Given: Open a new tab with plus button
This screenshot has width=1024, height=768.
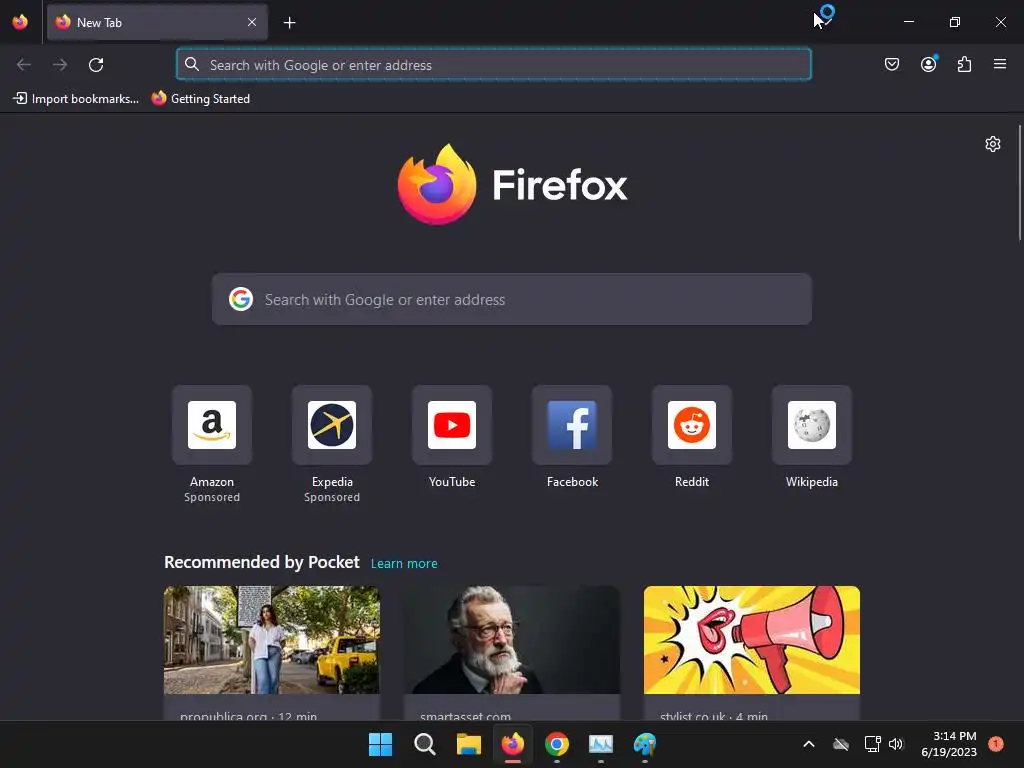Looking at the screenshot, I should (289, 23).
